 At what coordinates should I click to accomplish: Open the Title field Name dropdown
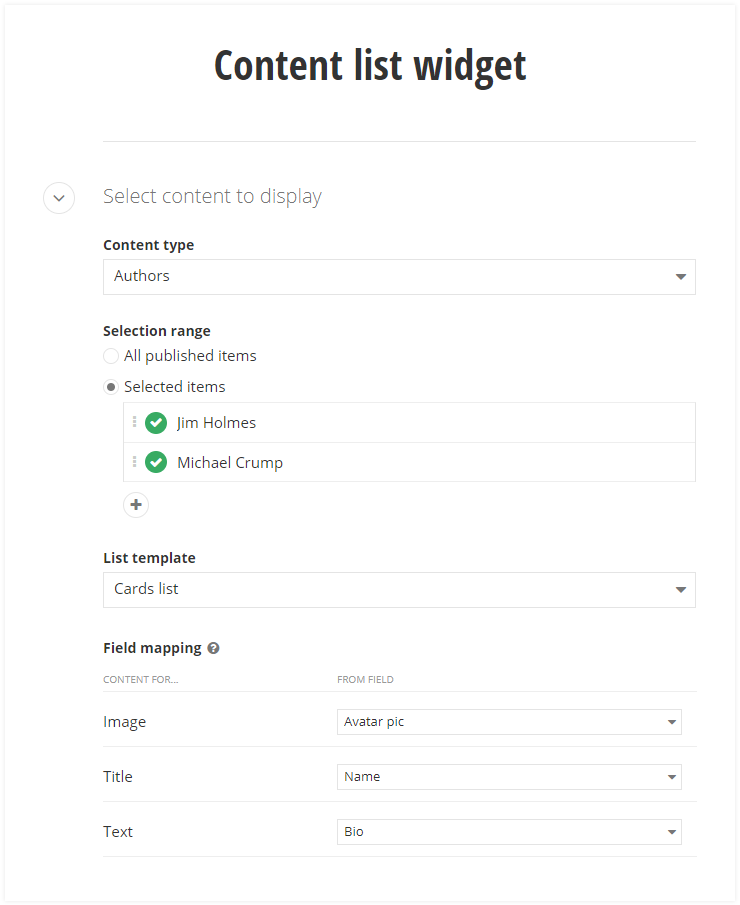point(508,777)
